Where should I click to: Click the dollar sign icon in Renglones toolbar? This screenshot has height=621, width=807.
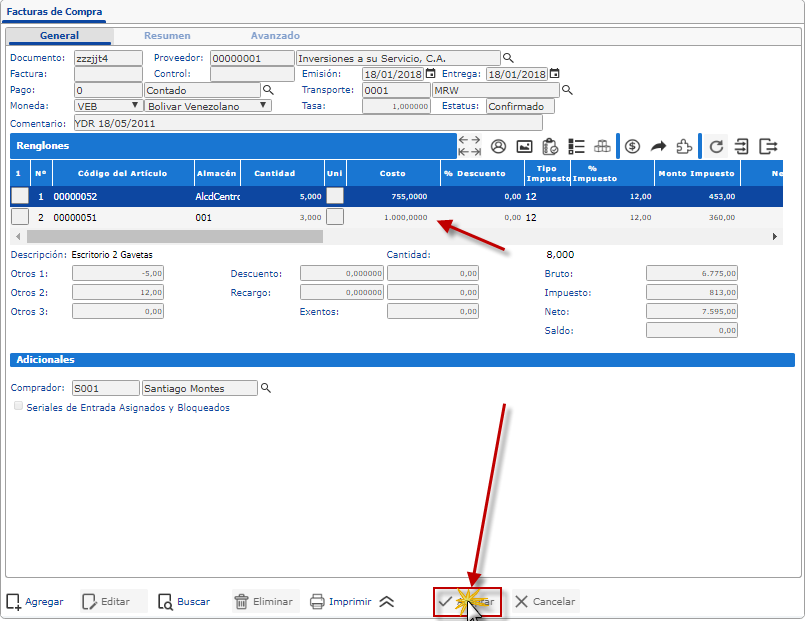coord(632,146)
